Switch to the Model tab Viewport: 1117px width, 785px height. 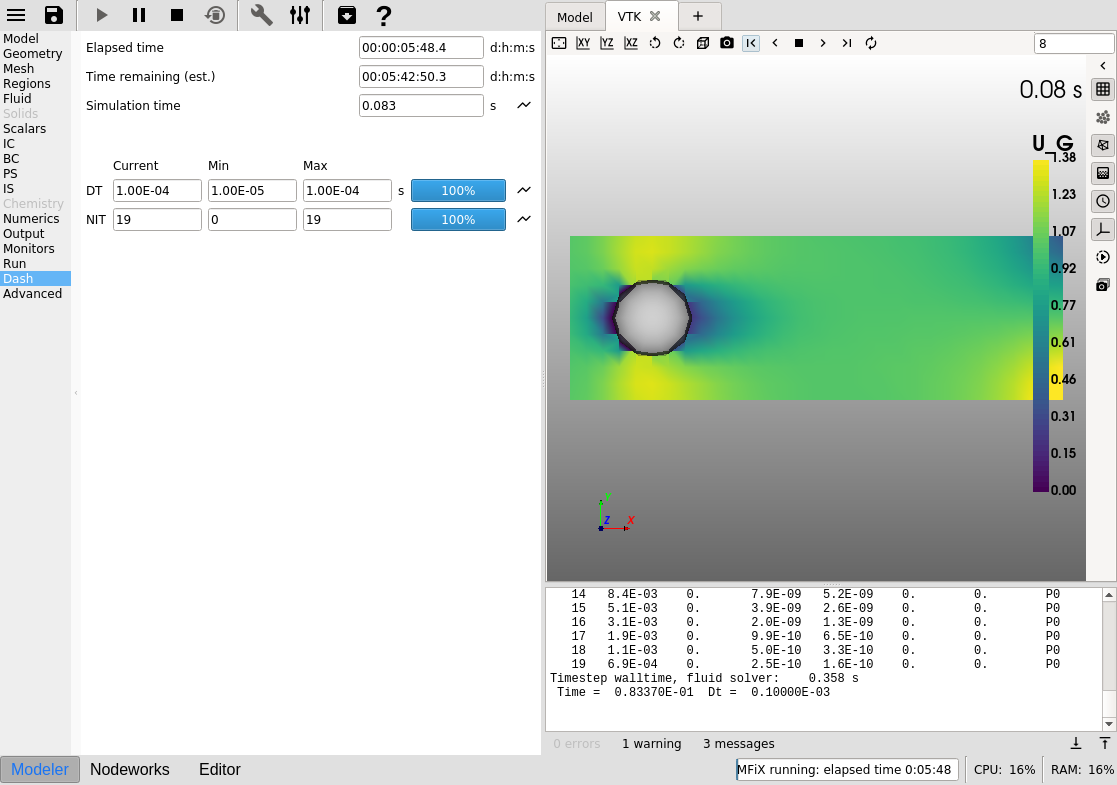pos(574,17)
